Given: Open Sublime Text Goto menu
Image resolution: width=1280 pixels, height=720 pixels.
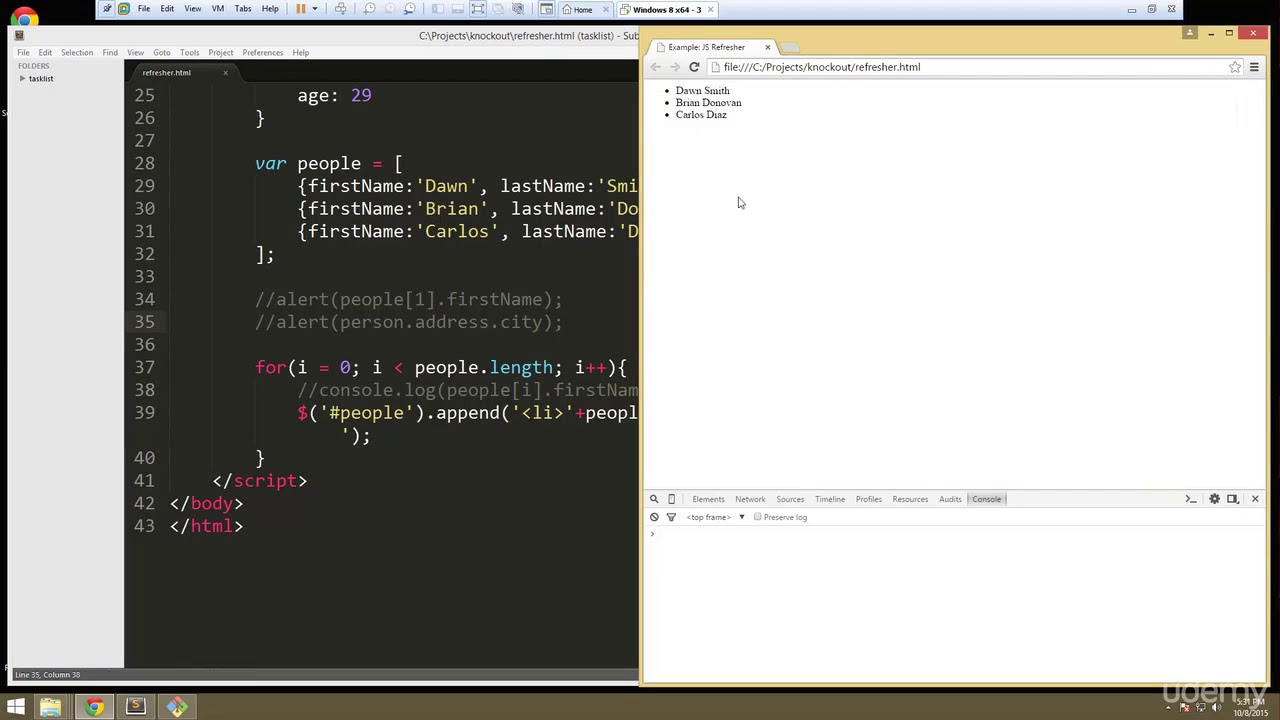Looking at the screenshot, I should 162,52.
